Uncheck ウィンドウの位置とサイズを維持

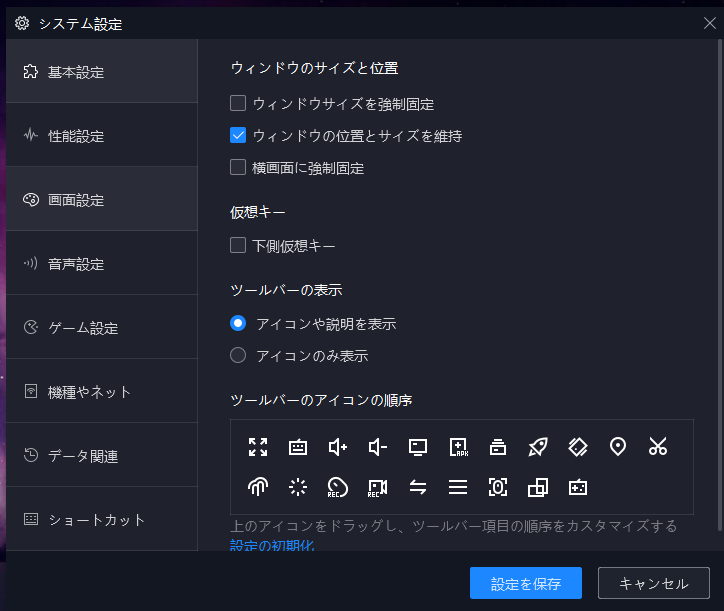(x=238, y=135)
